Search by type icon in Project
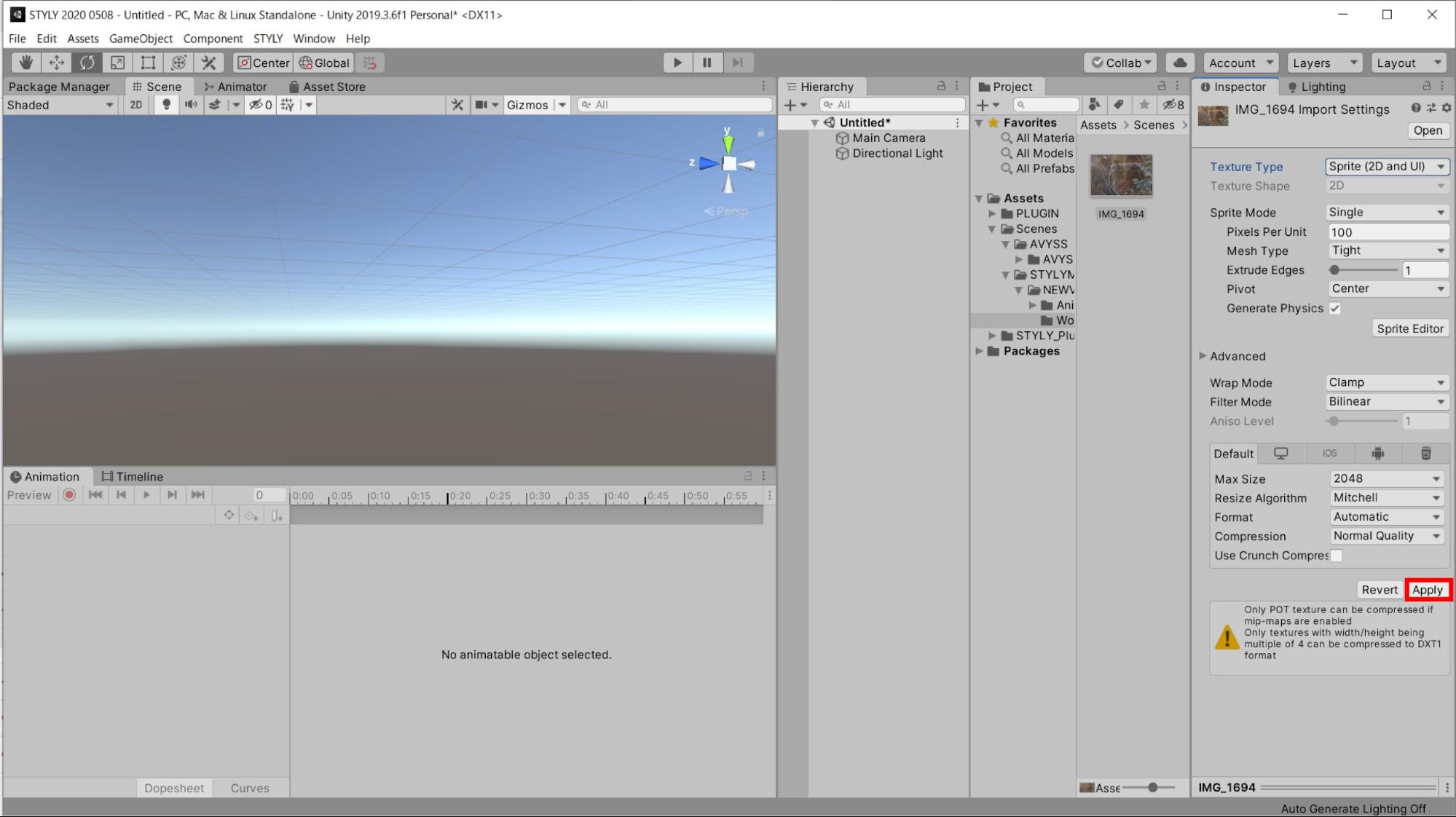Image resolution: width=1456 pixels, height=817 pixels. (x=1094, y=105)
